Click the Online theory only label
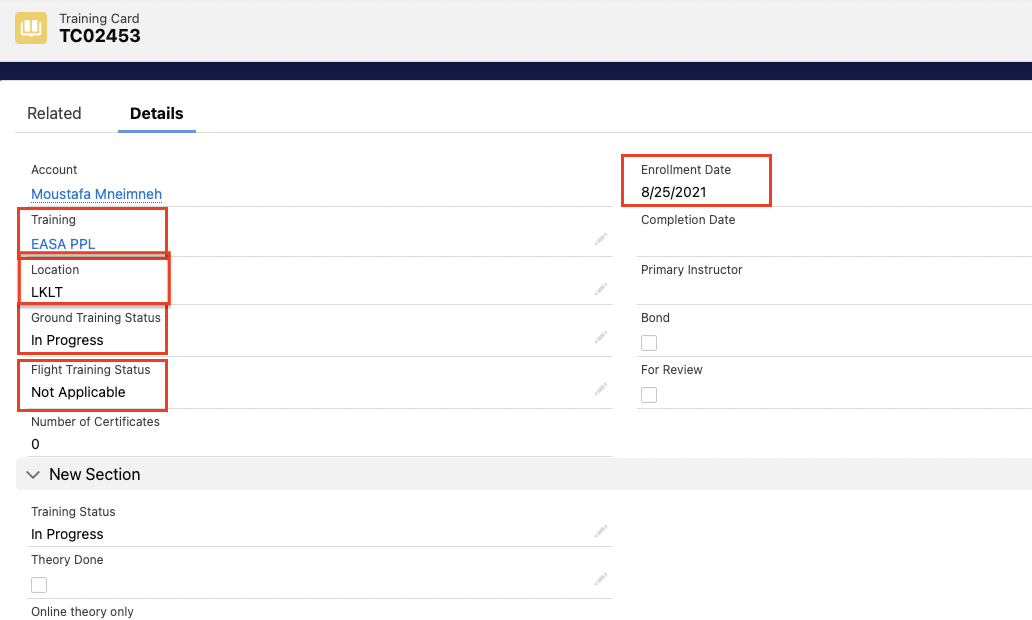This screenshot has height=620, width=1032. point(82,611)
